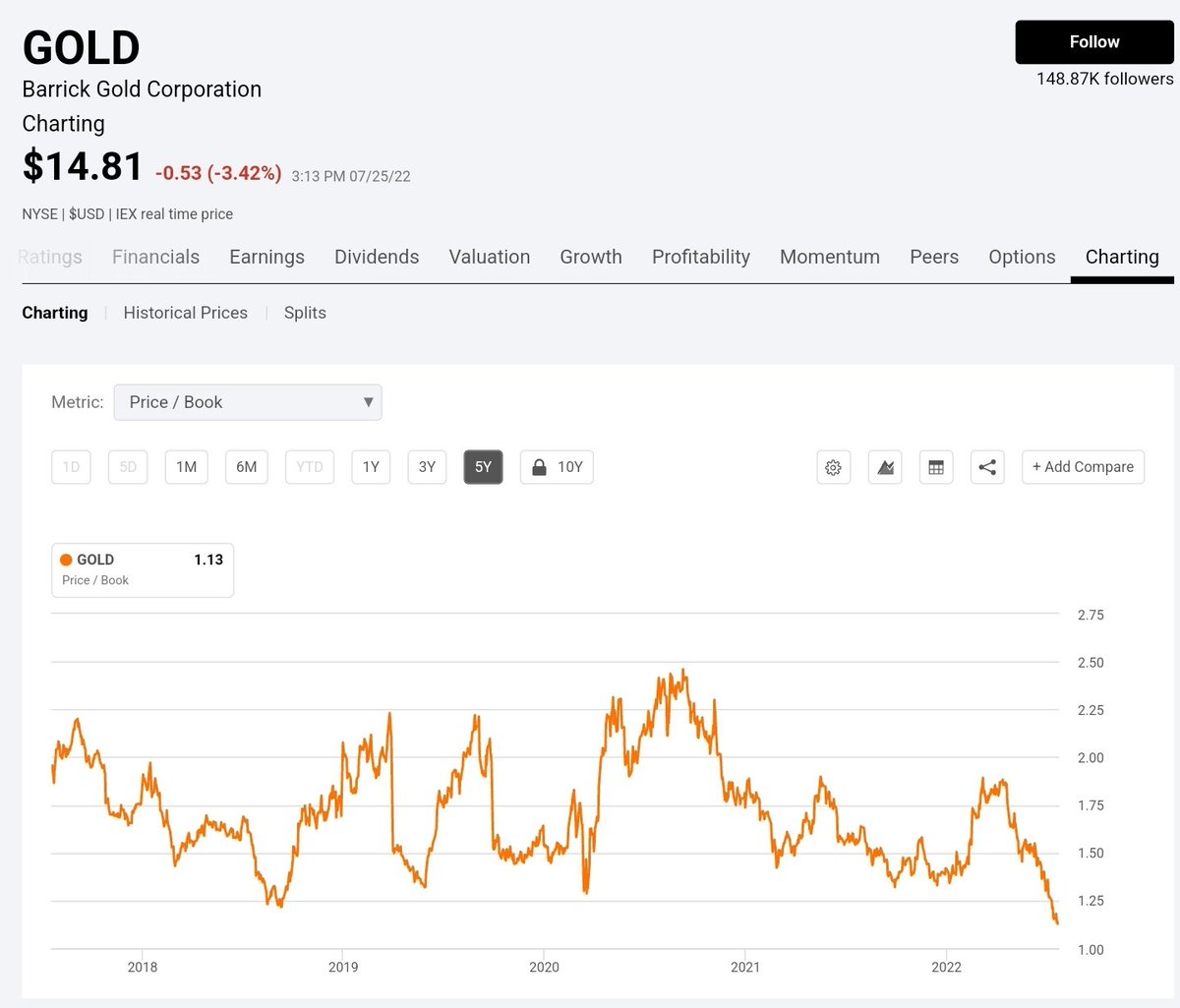Click Barrick Gold Corporation company name

142,89
